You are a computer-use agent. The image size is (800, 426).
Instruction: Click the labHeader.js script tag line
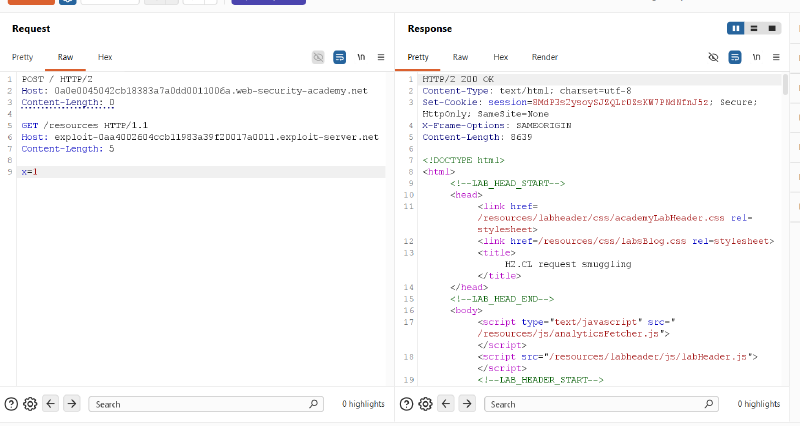click(x=617, y=357)
